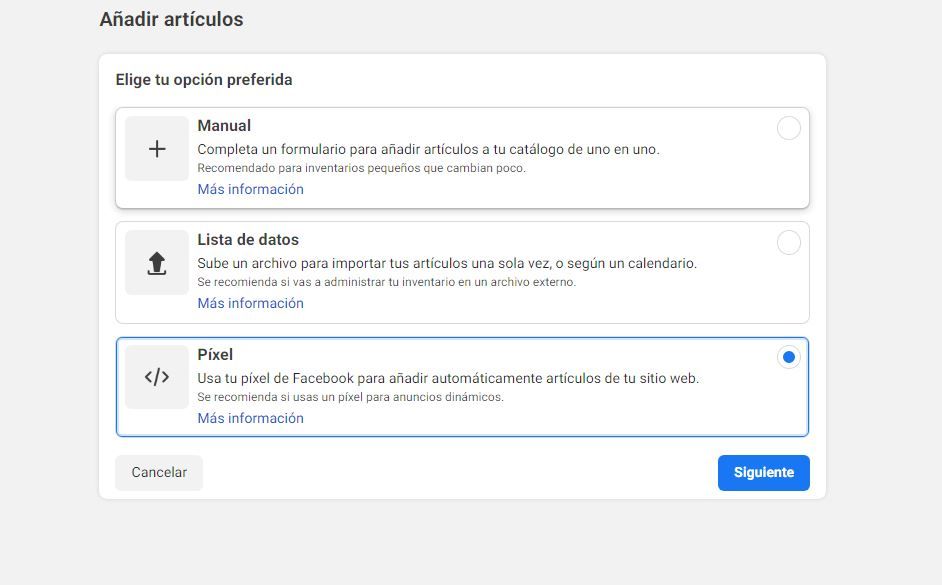This screenshot has width=942, height=585.
Task: Click the Manual option title
Action: tap(224, 126)
